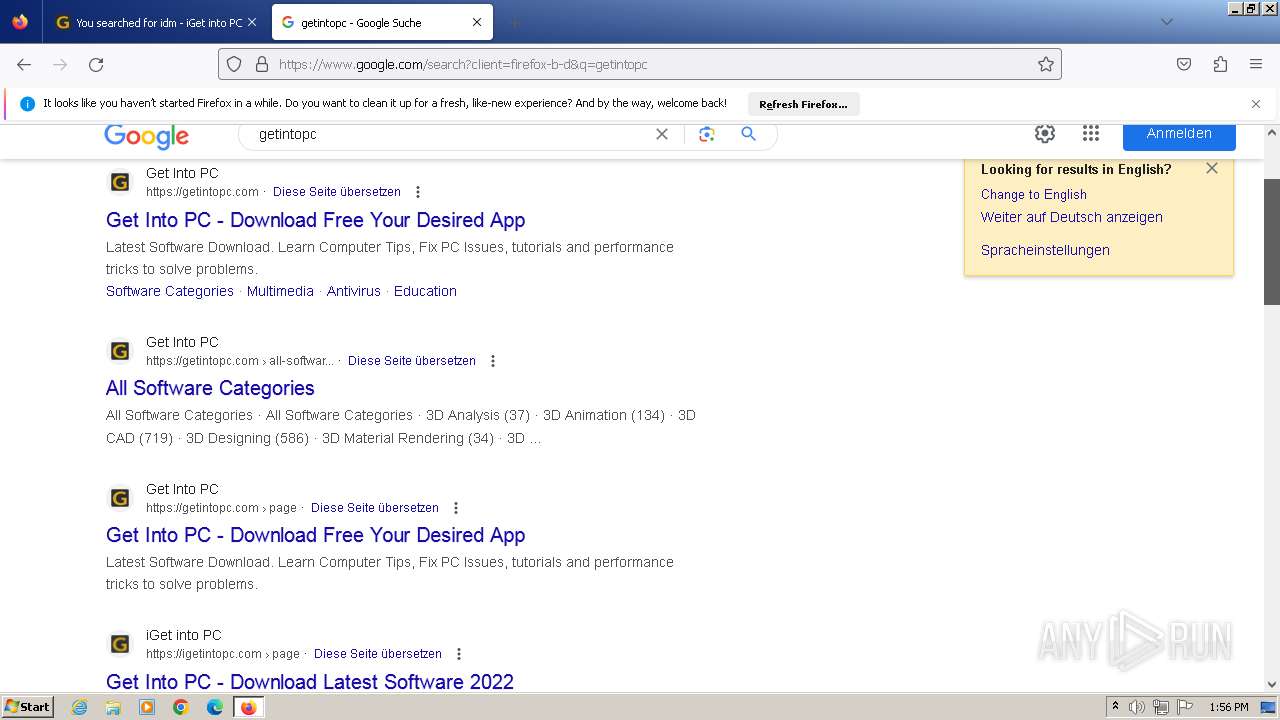Translate the igetintopc.com result page

point(378,654)
